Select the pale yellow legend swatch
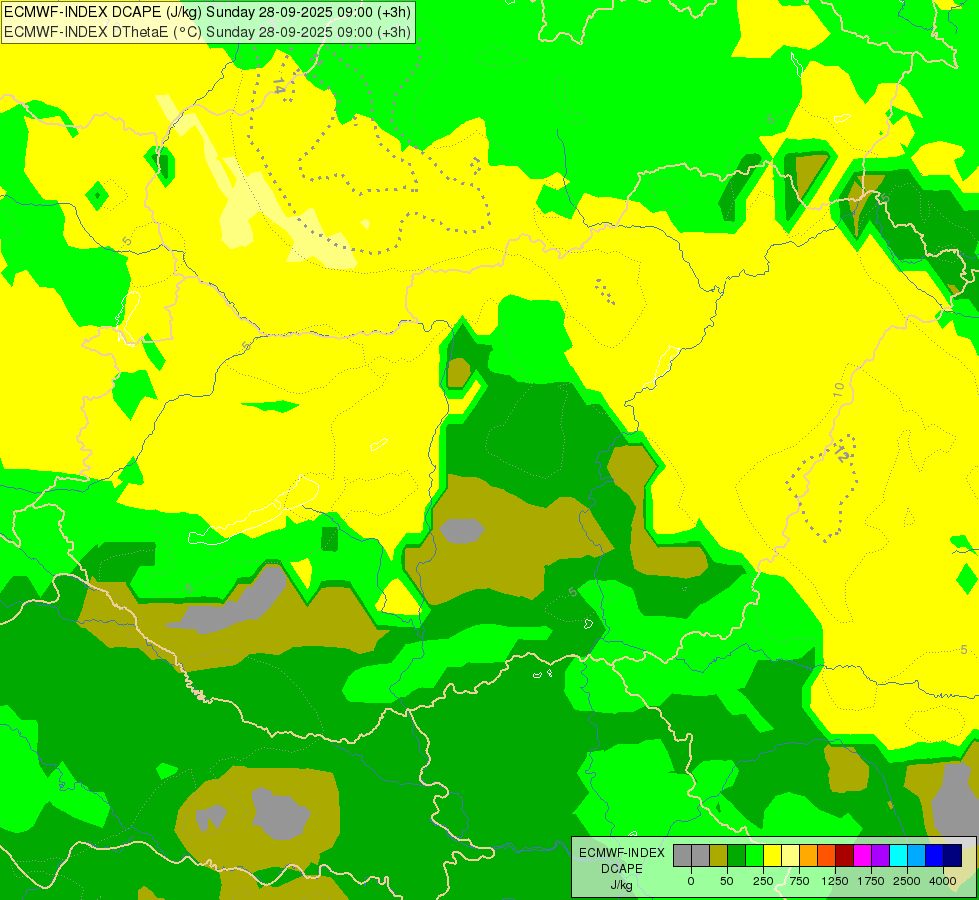The height and width of the screenshot is (900, 979). (x=790, y=855)
